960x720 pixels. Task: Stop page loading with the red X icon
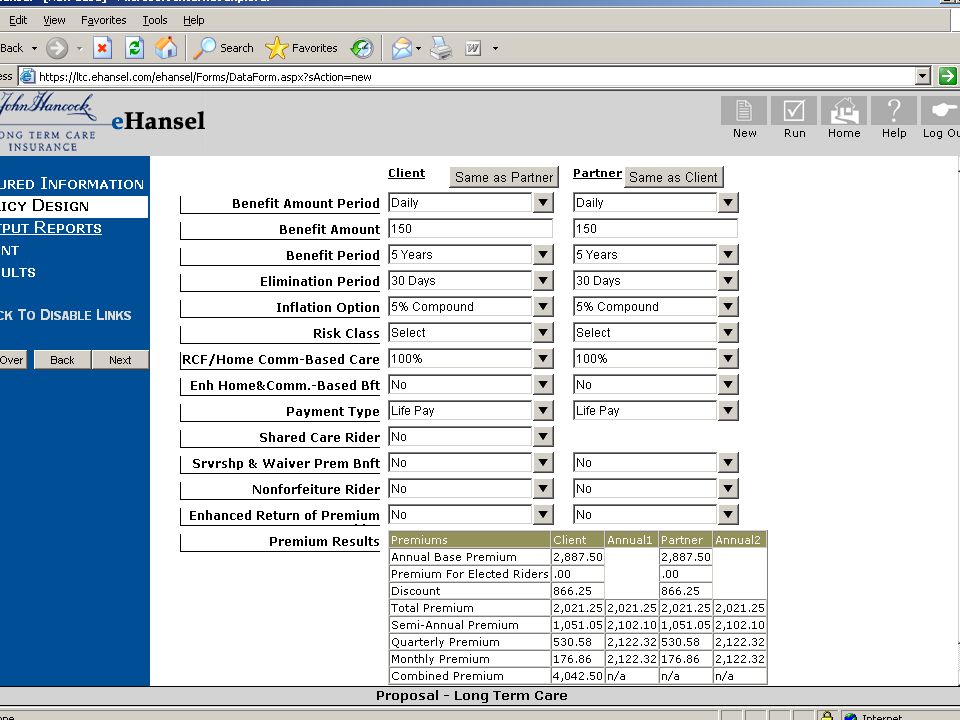102,48
